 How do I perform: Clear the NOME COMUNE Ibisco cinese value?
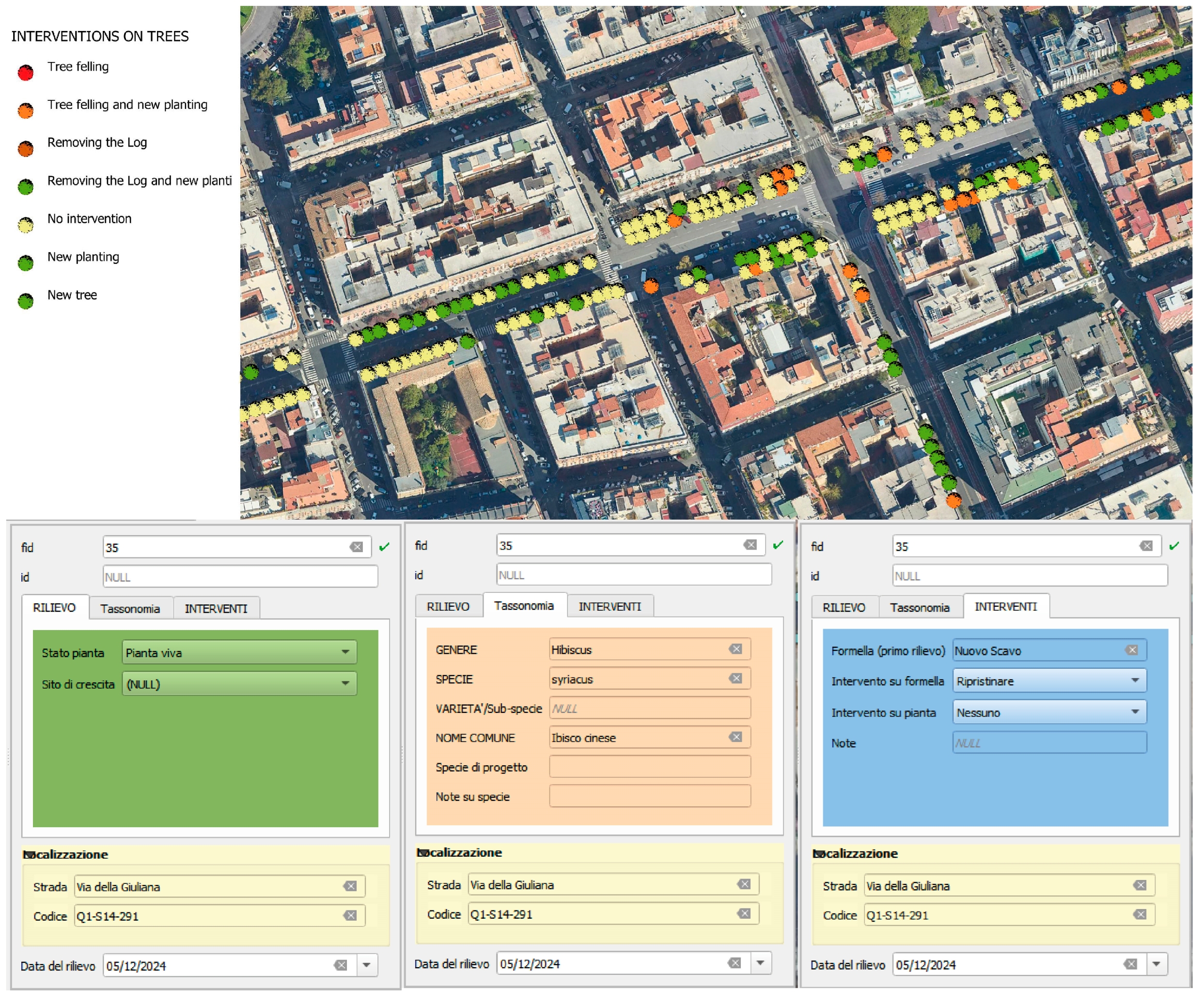click(x=735, y=737)
